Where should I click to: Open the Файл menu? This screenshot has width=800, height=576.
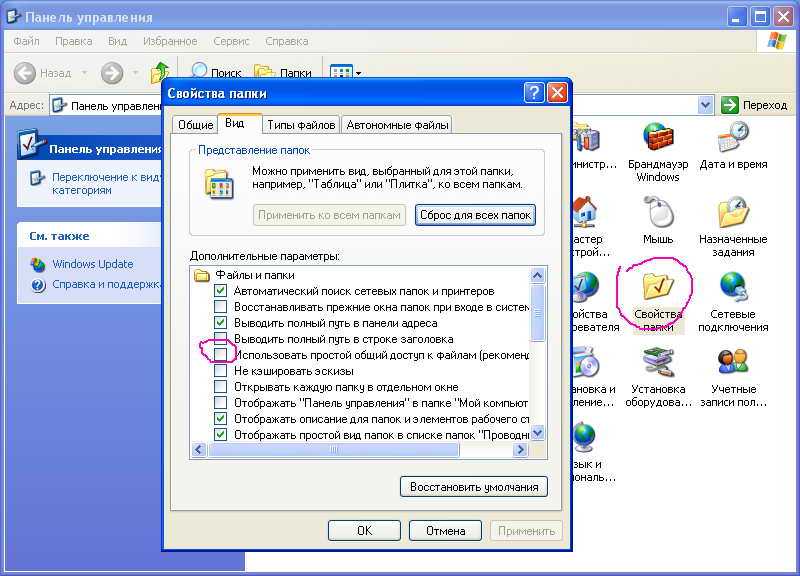26,41
